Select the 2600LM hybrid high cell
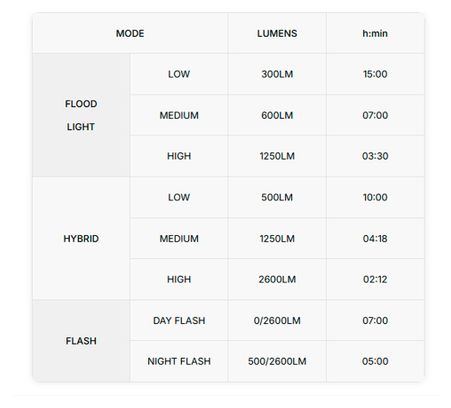Screen dimensions: 451x408 [x=277, y=279]
